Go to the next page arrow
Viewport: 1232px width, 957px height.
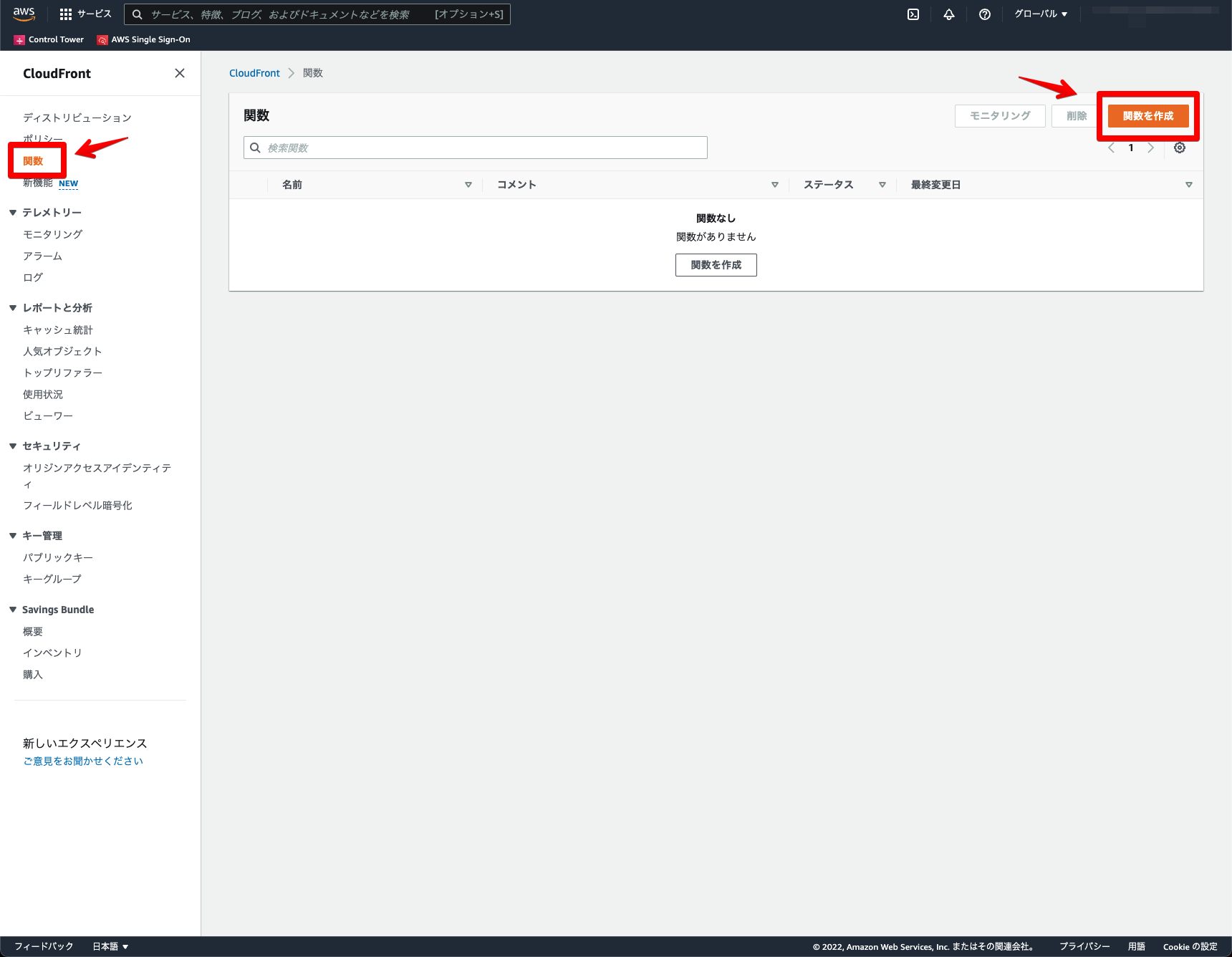pos(1151,148)
